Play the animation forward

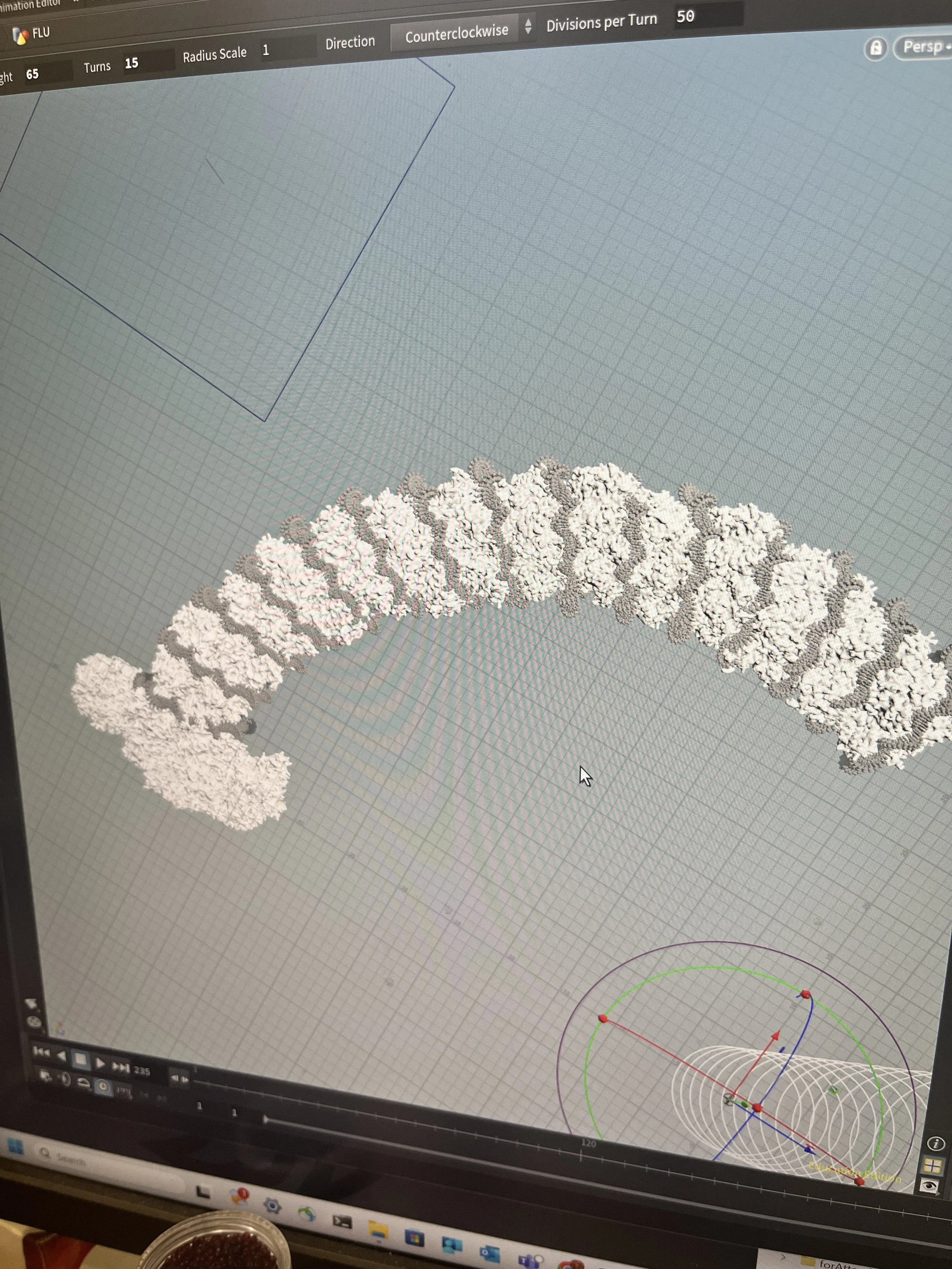point(101,1063)
